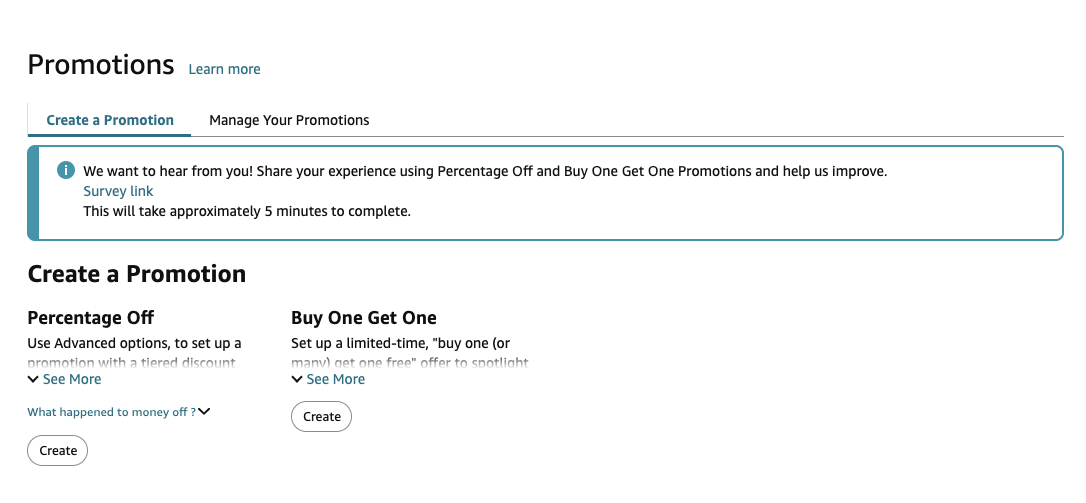This screenshot has width=1086, height=503.
Task: Click the Promotions page title
Action: (x=101, y=65)
